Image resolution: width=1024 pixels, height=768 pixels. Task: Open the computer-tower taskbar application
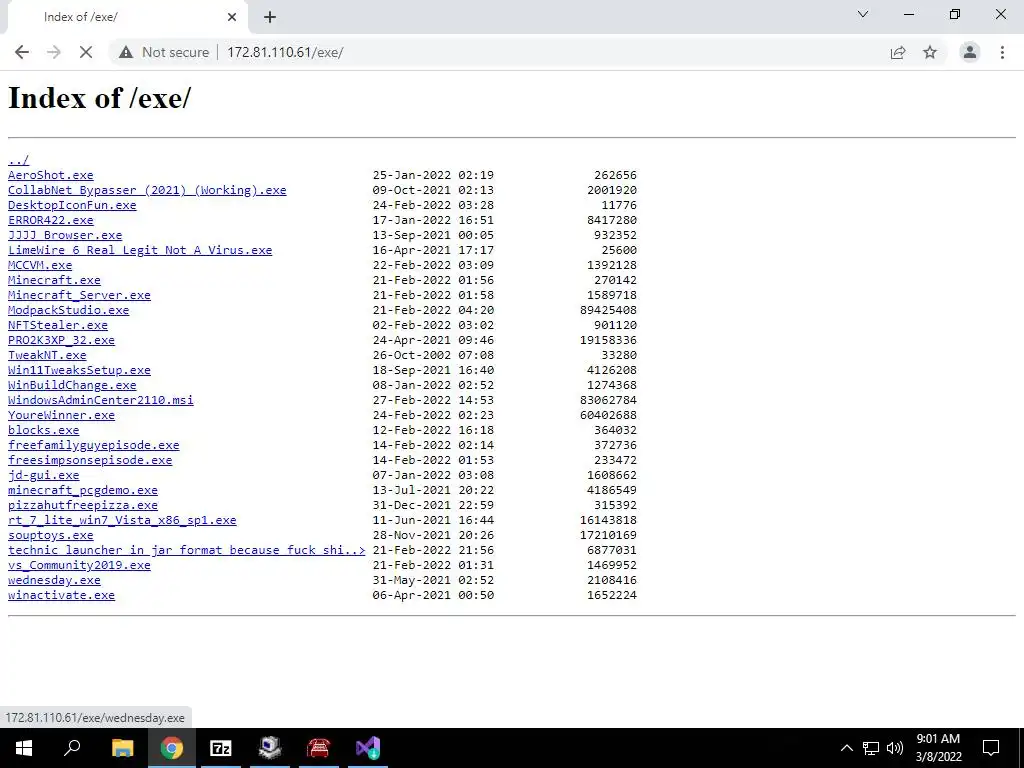[269, 748]
